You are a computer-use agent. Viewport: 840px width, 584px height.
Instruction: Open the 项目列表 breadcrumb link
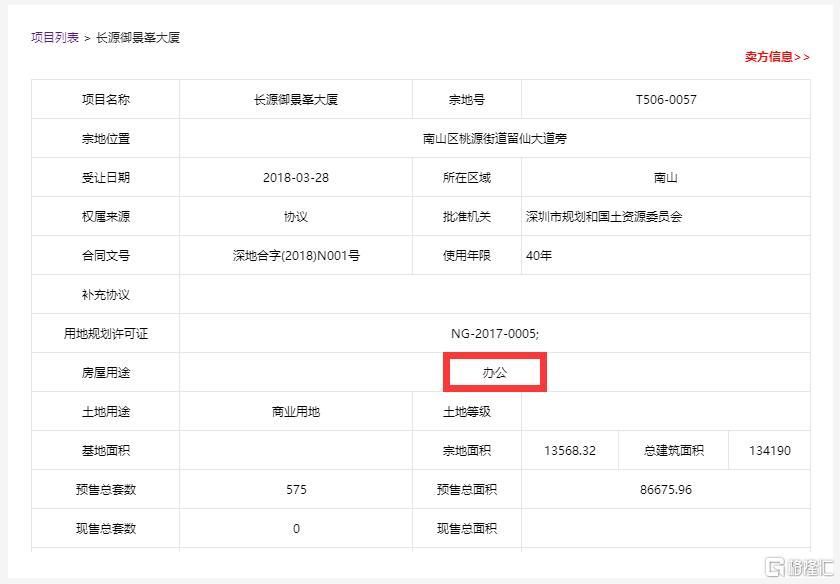pyautogui.click(x=55, y=38)
